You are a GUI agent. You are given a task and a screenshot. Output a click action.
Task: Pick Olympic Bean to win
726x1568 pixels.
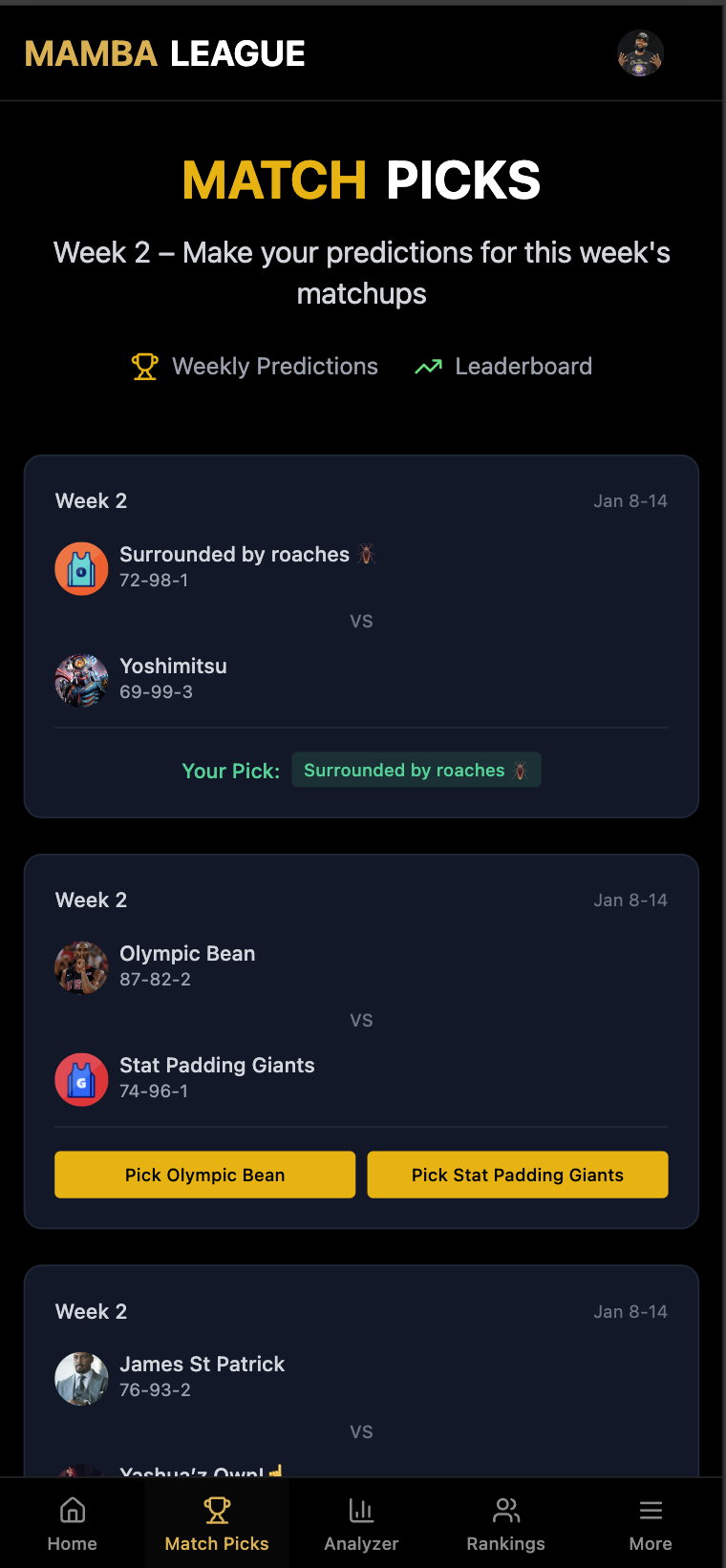pyautogui.click(x=204, y=1175)
